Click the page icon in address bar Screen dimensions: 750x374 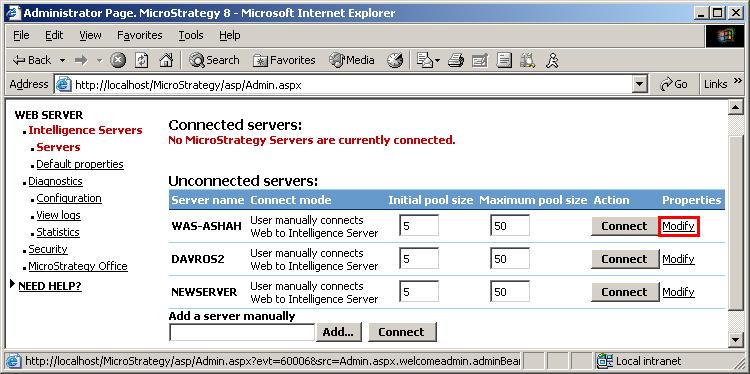coord(64,85)
